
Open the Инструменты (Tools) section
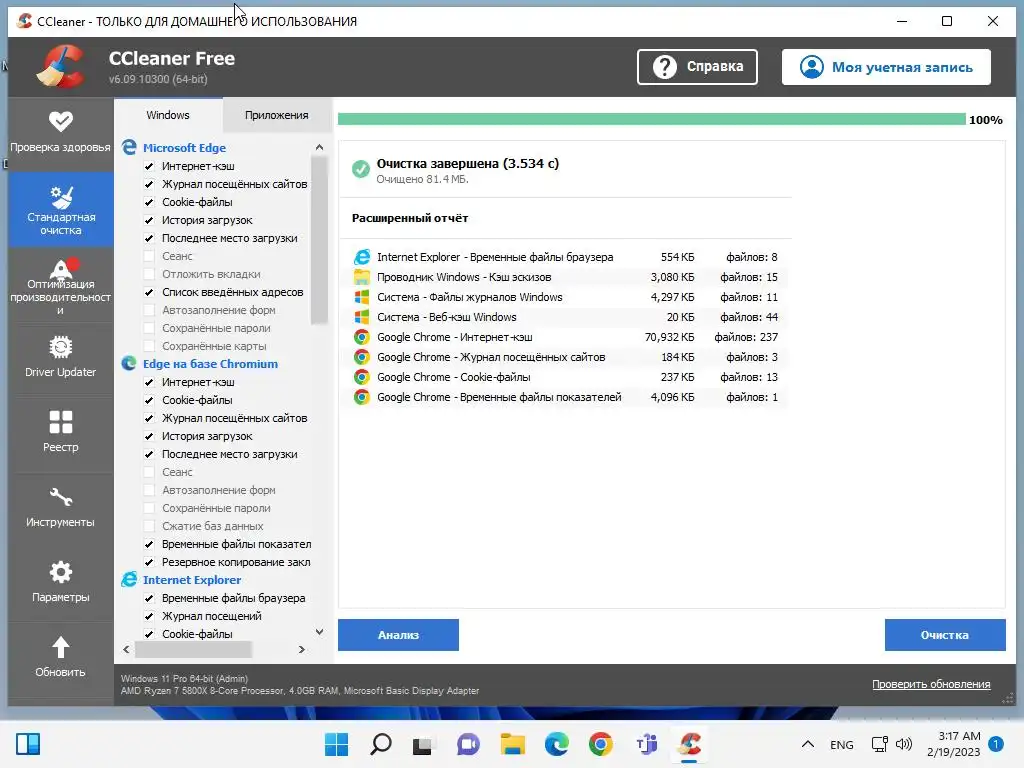(x=60, y=507)
